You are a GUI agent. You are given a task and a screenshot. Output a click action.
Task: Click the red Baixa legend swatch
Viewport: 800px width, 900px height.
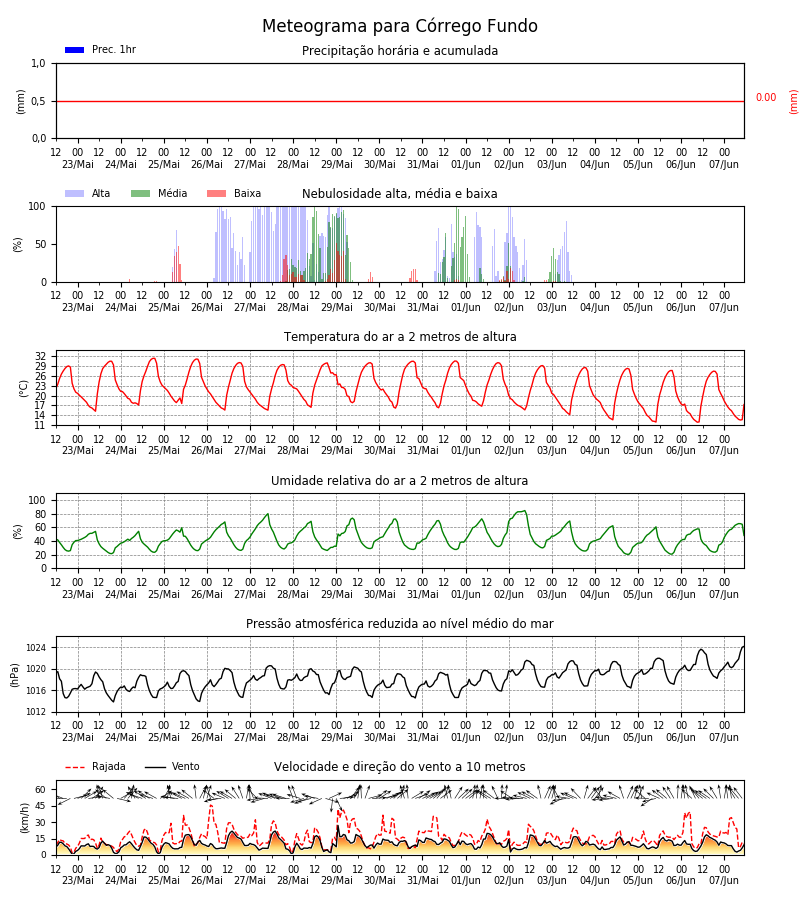click(216, 193)
